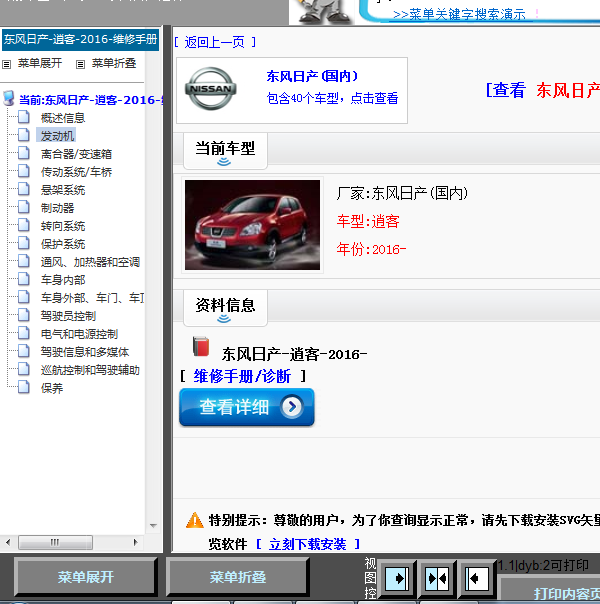Click the blue 查看详细 button
Image resolution: width=600 pixels, height=604 pixels.
coord(246,407)
